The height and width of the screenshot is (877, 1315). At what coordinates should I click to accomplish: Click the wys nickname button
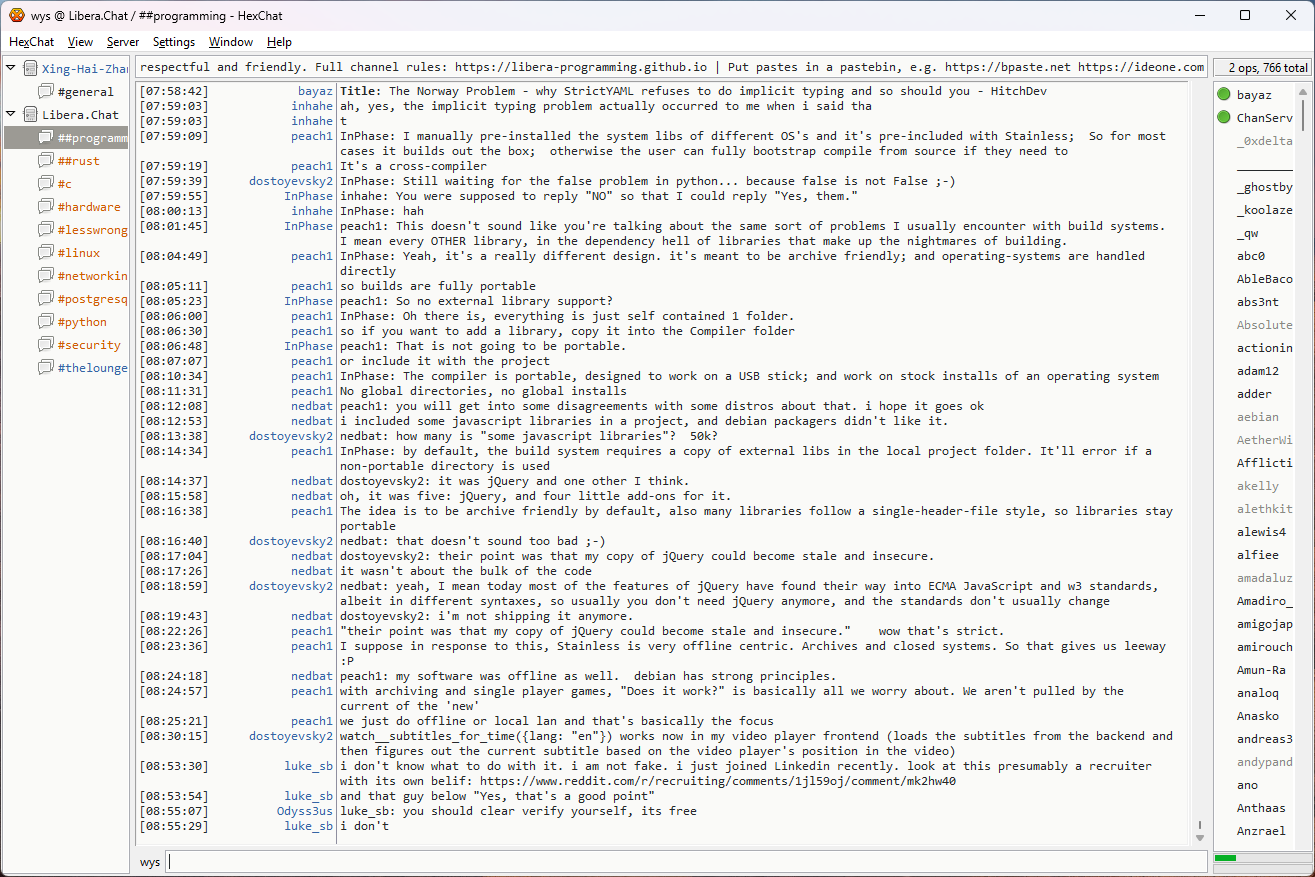[150, 862]
